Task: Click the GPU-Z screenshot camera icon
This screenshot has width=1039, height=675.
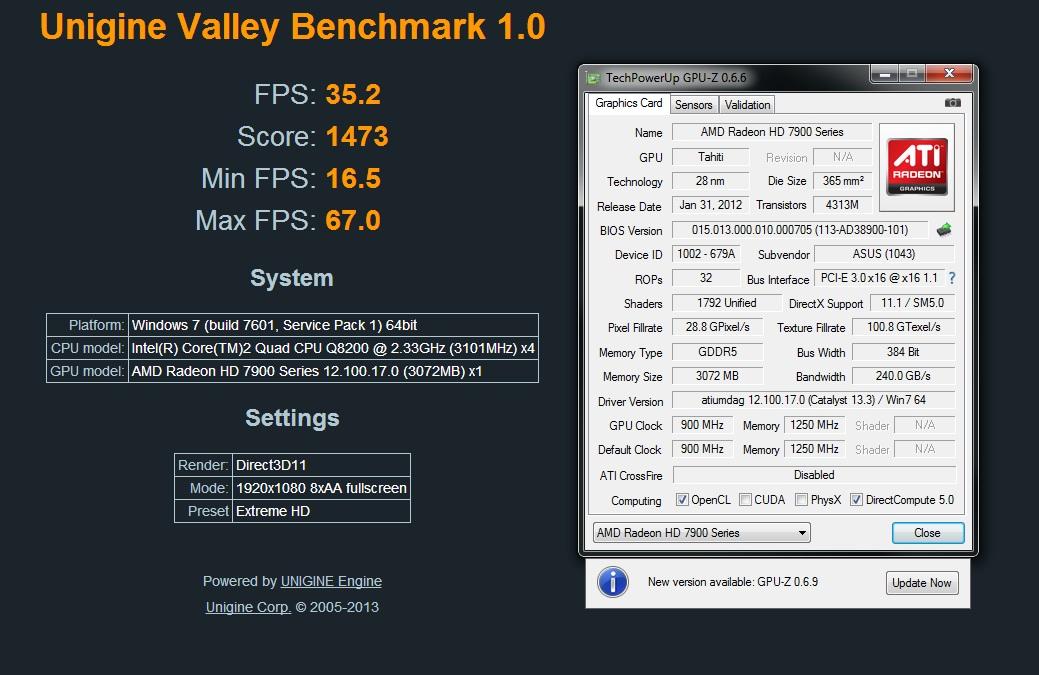Action: (952, 103)
